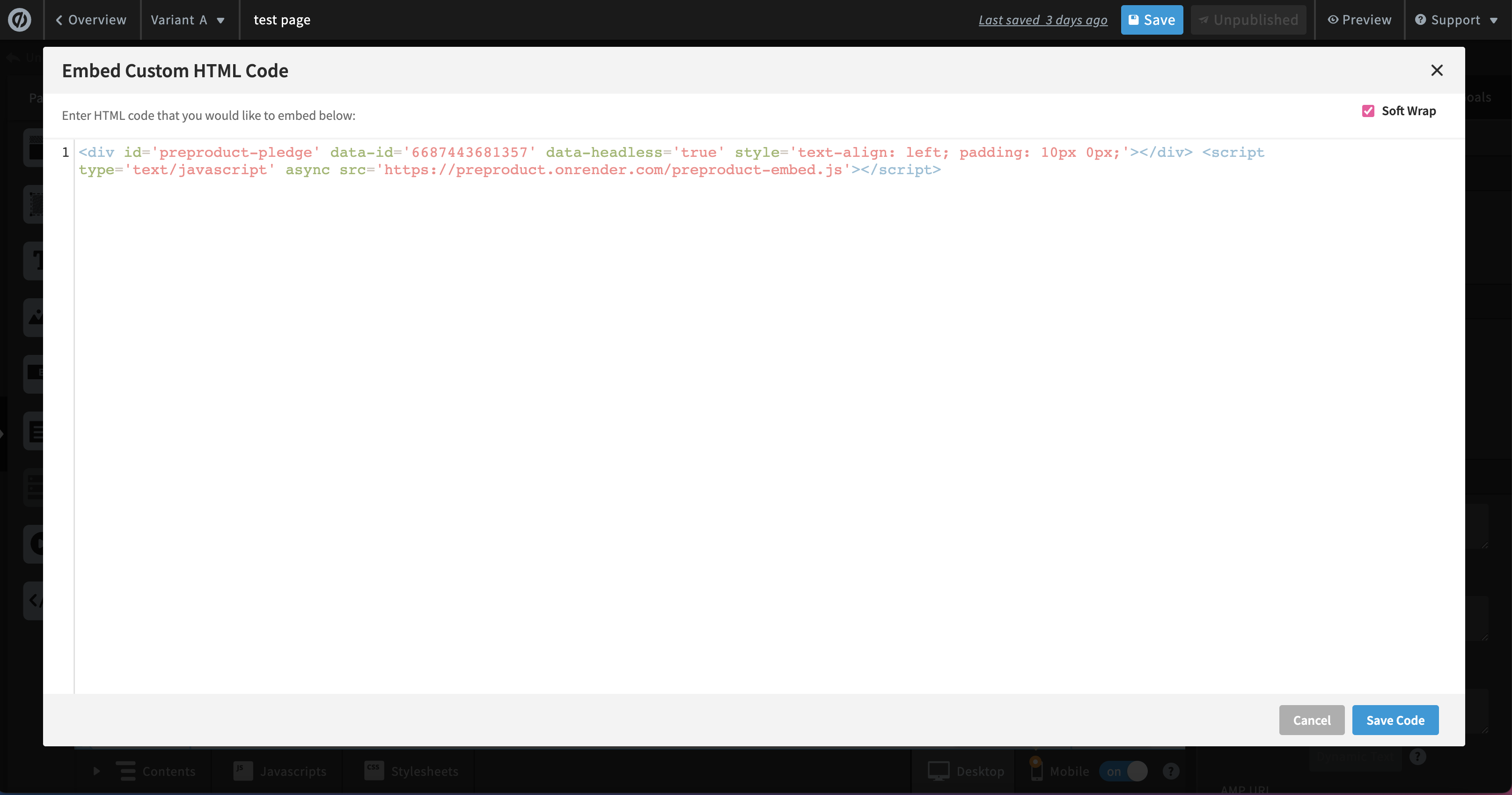Click the Unpublished button
This screenshot has height=795, width=1512.
[x=1248, y=20]
